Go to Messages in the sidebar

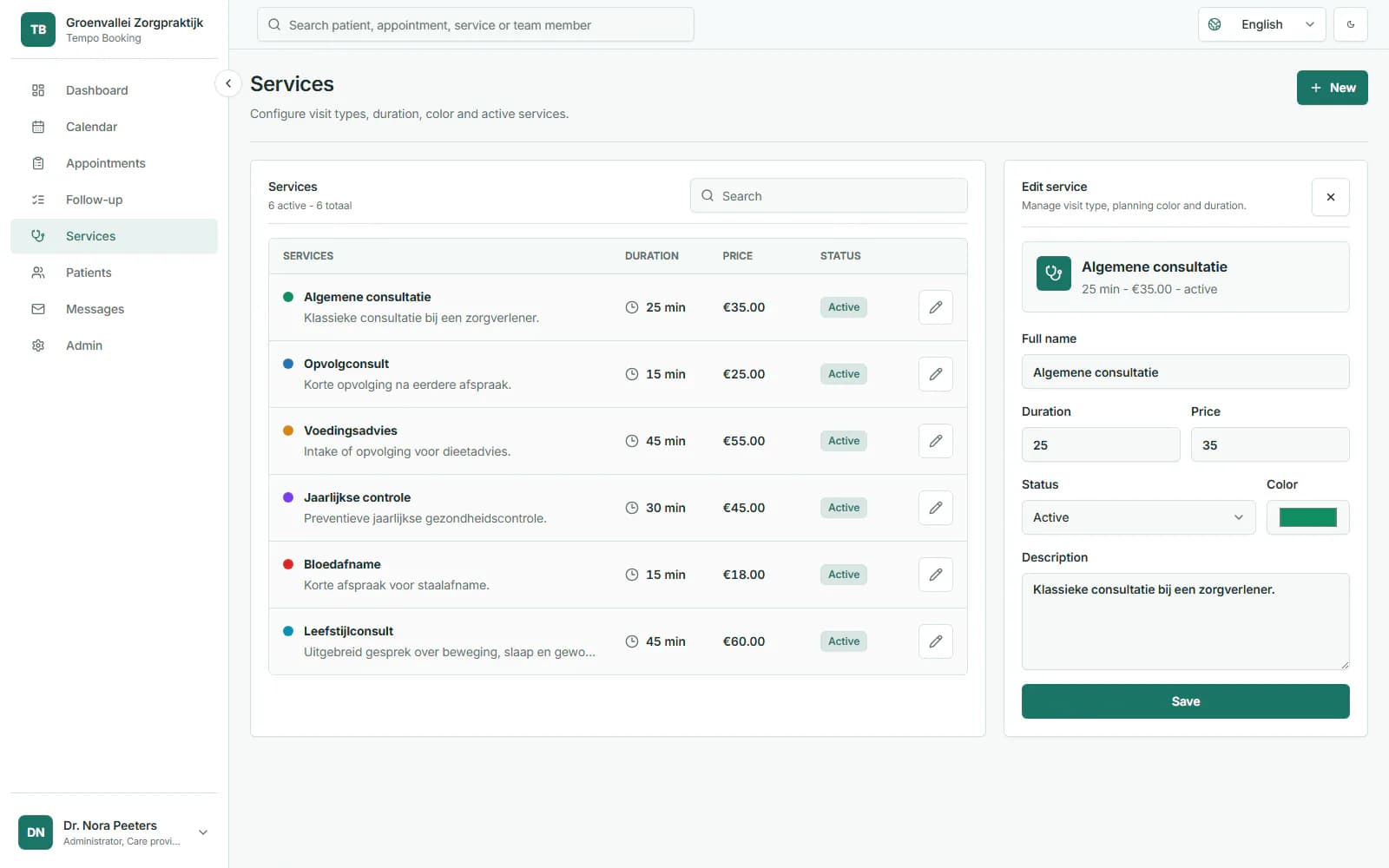(114, 309)
